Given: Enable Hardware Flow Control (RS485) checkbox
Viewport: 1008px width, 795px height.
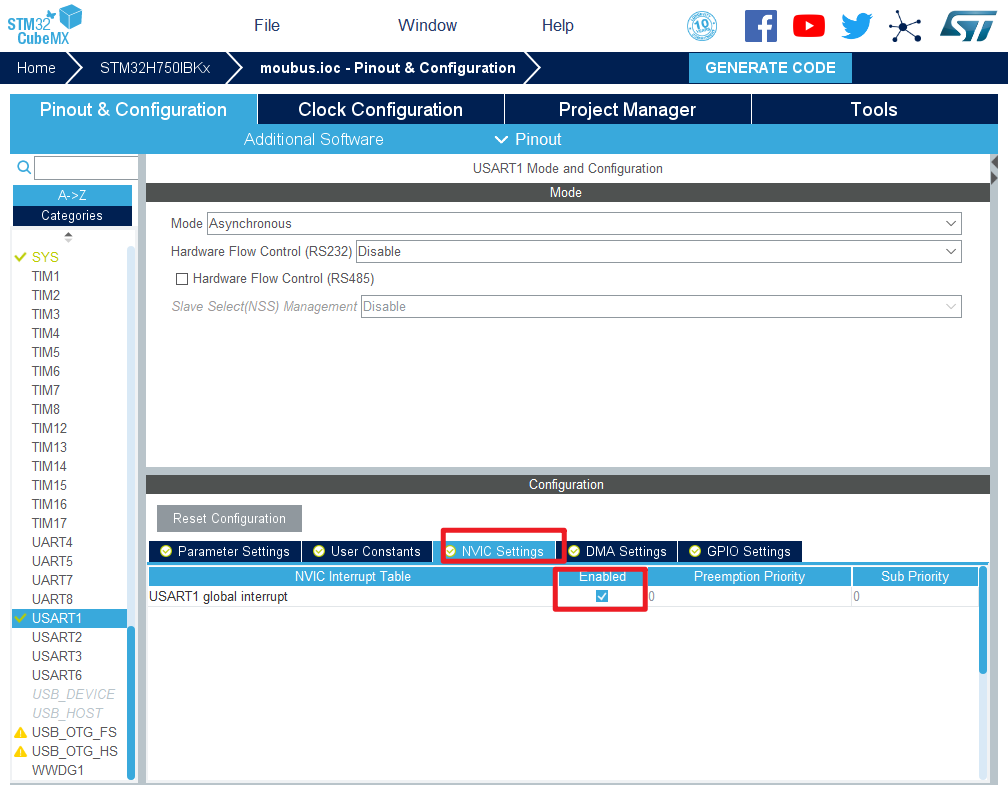Looking at the screenshot, I should pyautogui.click(x=182, y=279).
